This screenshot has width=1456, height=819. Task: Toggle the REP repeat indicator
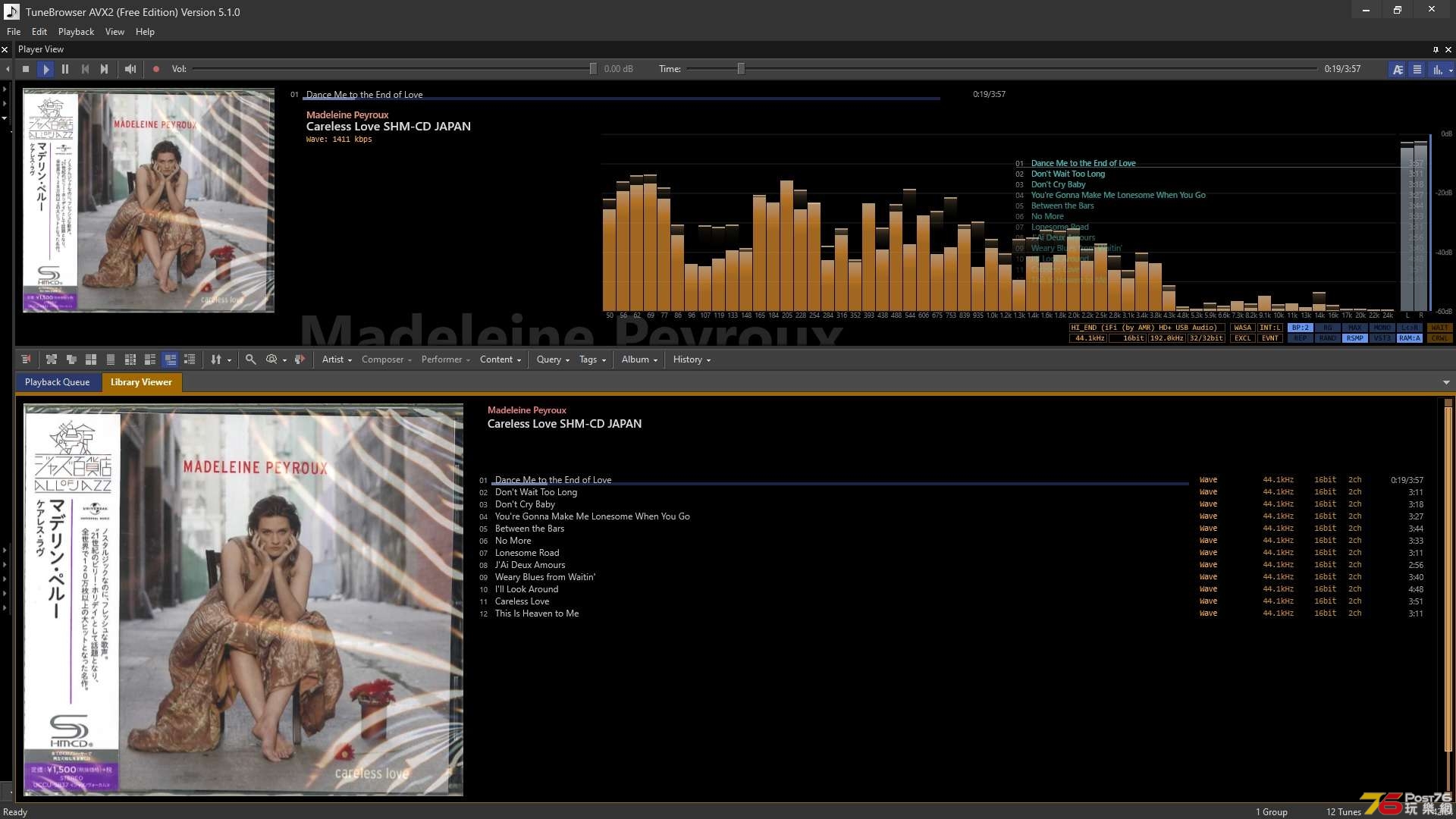[x=1301, y=338]
